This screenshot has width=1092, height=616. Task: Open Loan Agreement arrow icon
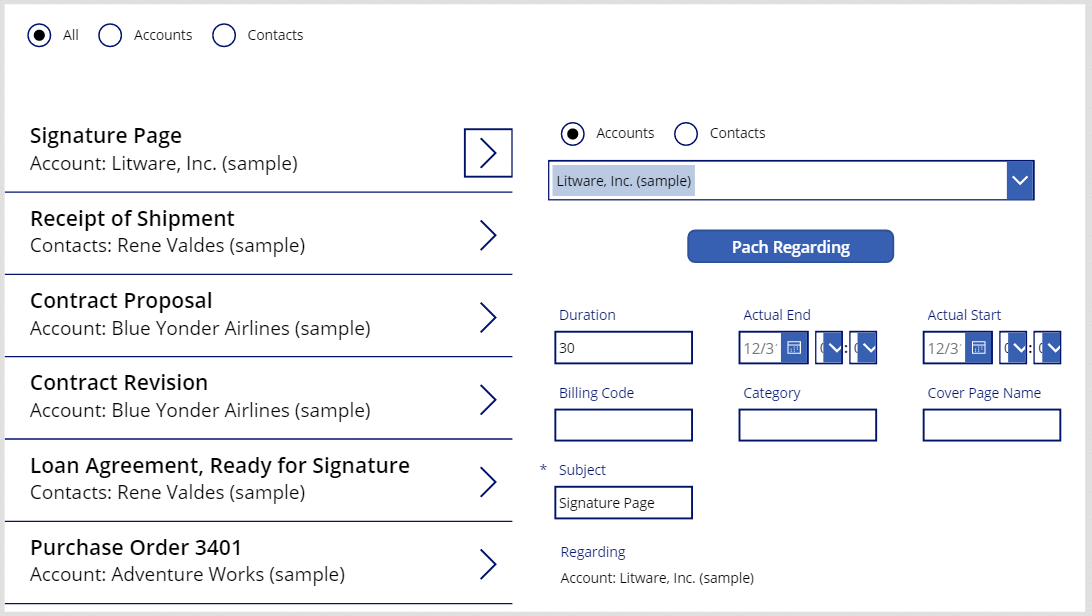tap(488, 482)
